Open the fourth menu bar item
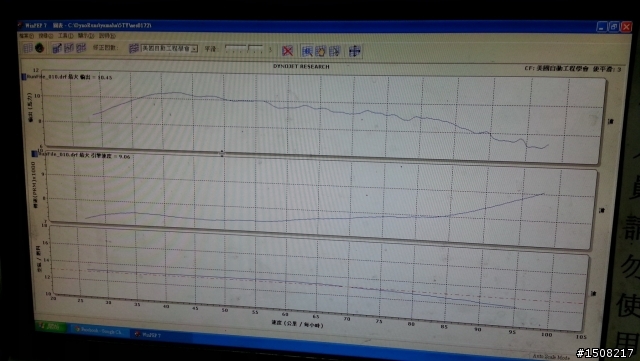 click(85, 36)
